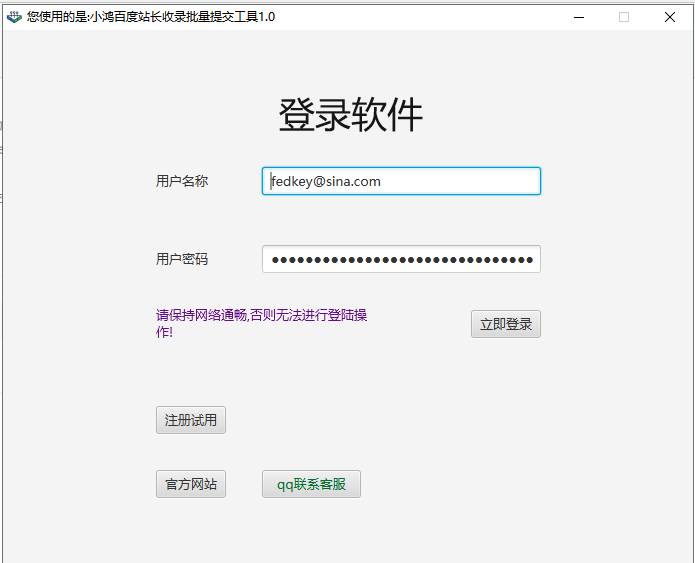
Task: Focus the 用户密码 password field
Action: coord(400,259)
